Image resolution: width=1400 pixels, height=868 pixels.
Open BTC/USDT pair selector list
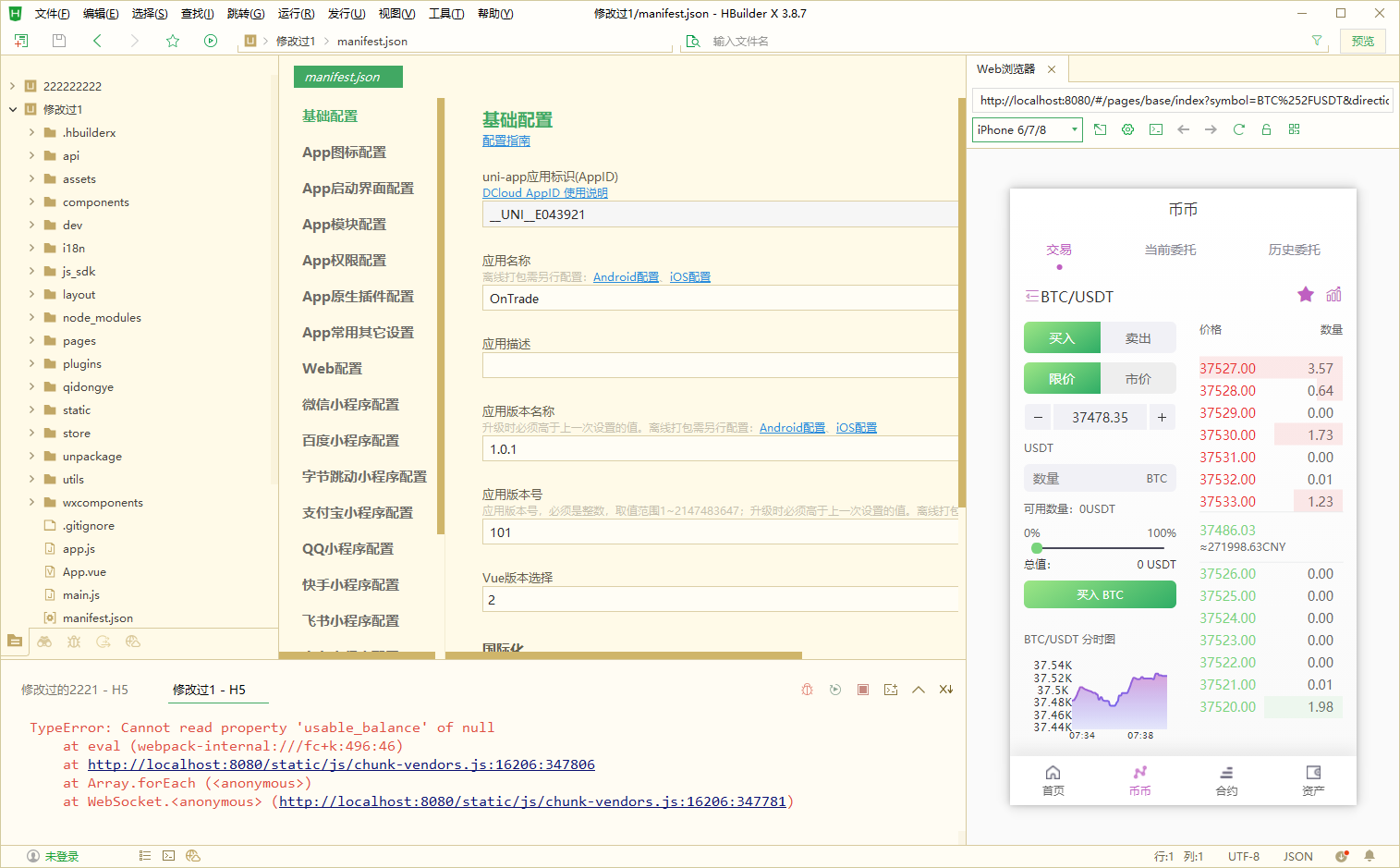click(x=1032, y=297)
